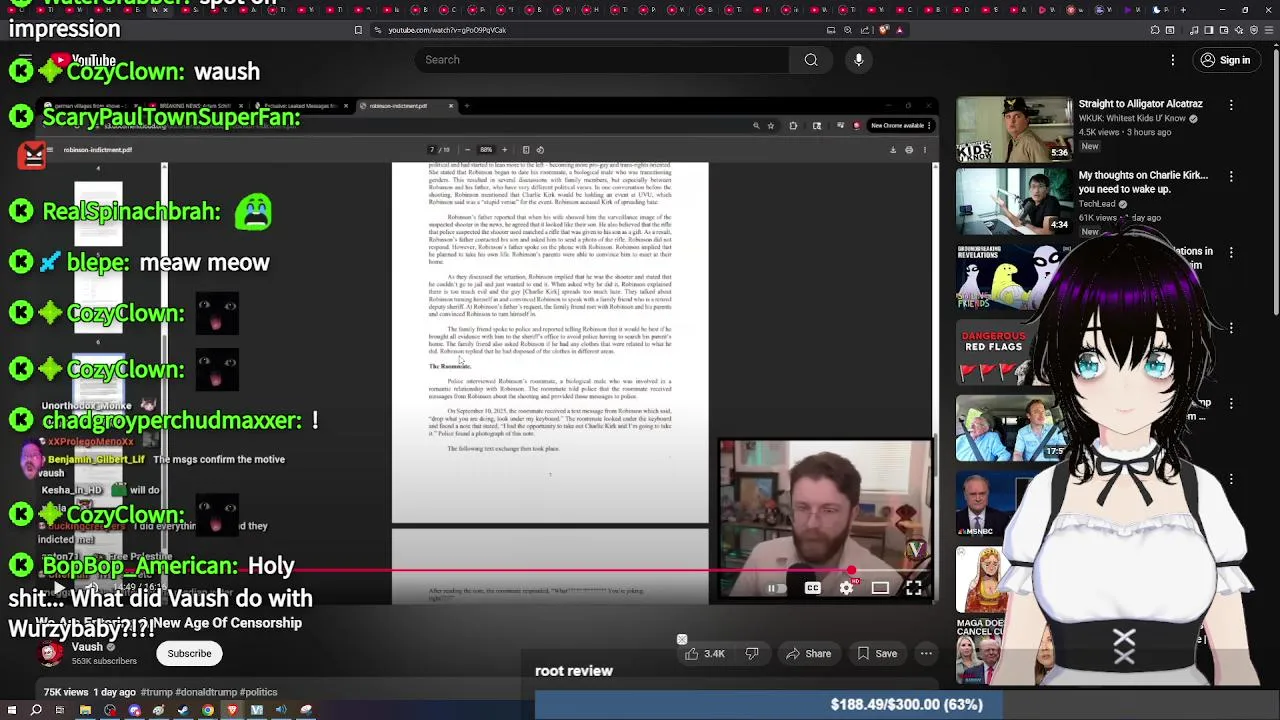1280x720 pixels.
Task: Click the #politics hashtag link
Action: [x=259, y=692]
